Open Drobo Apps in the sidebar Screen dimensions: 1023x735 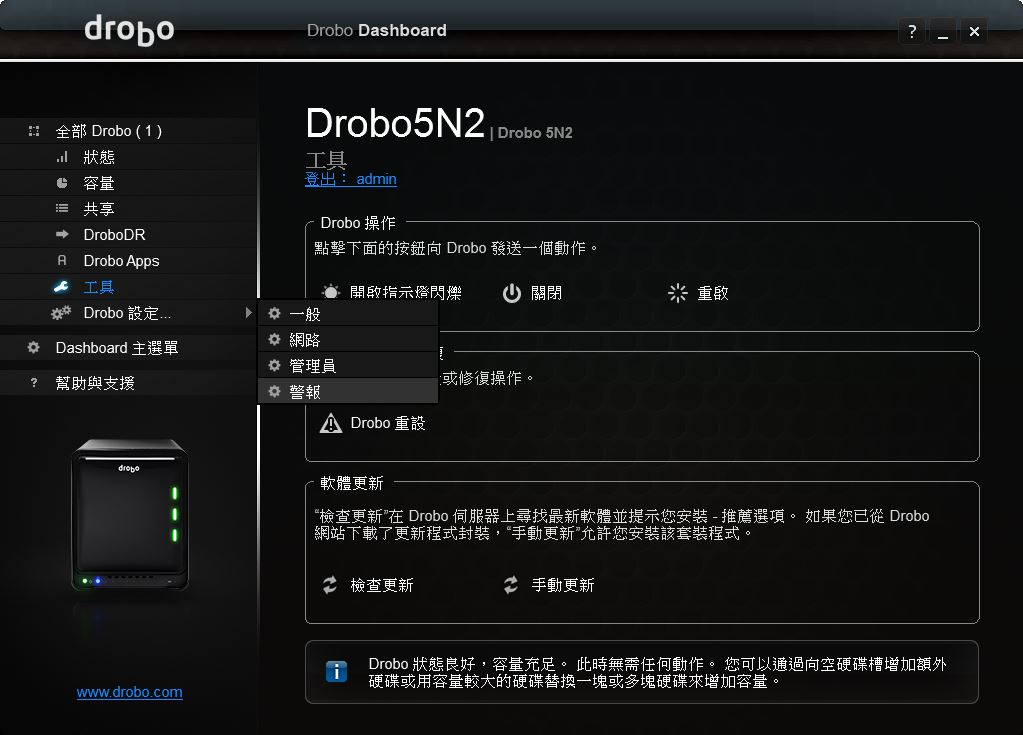(121, 261)
